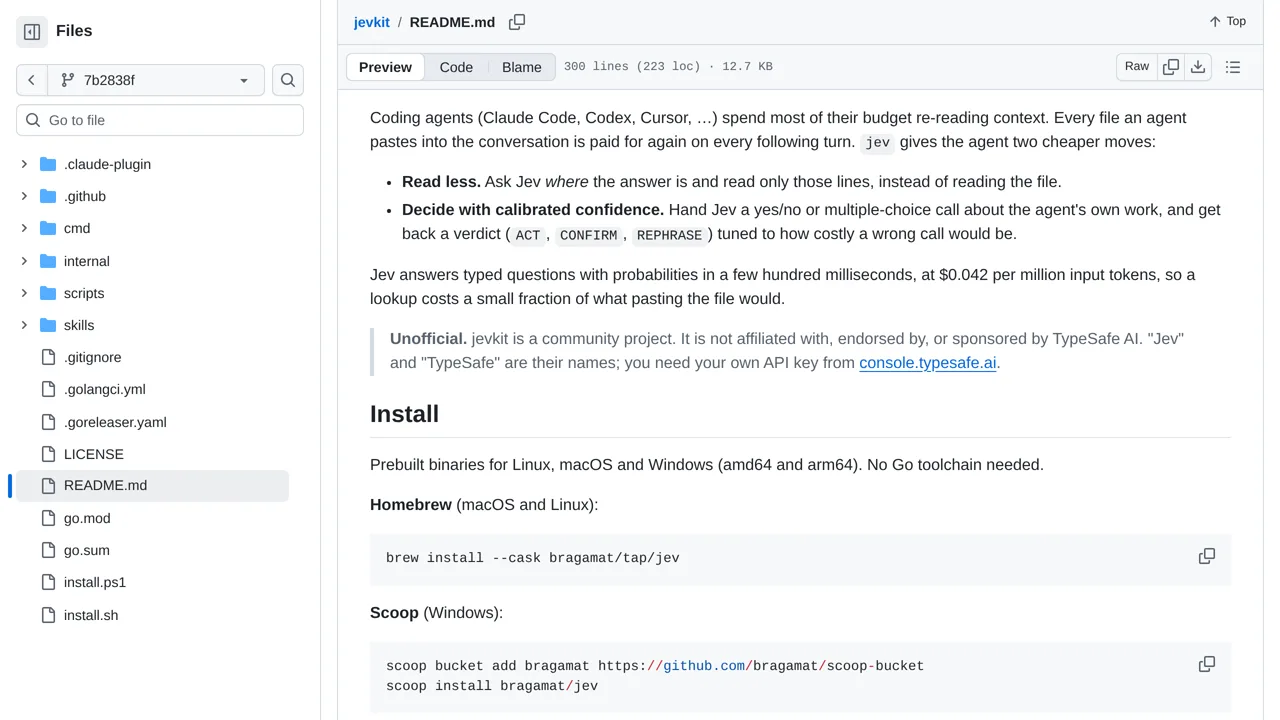Image resolution: width=1280 pixels, height=720 pixels.
Task: Open the 7b2838f branch dropdown
Action: (155, 80)
